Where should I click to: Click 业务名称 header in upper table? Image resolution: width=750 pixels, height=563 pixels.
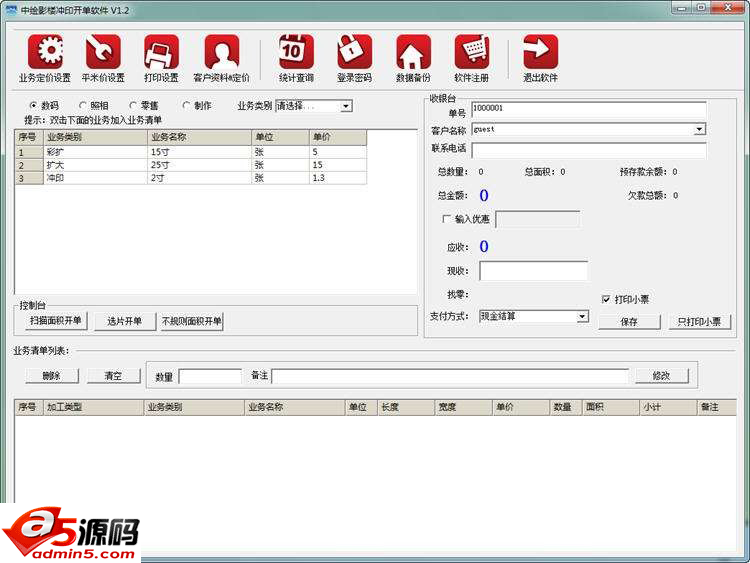click(199, 137)
